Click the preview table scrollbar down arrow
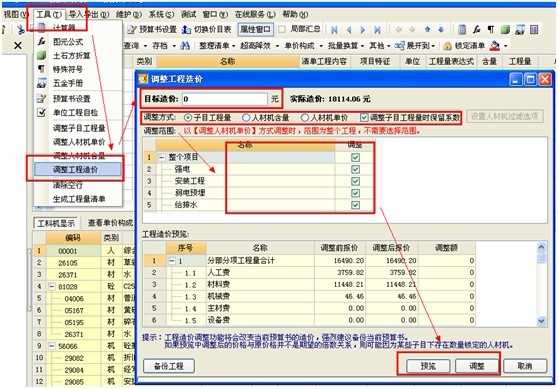 pyautogui.click(x=541, y=321)
